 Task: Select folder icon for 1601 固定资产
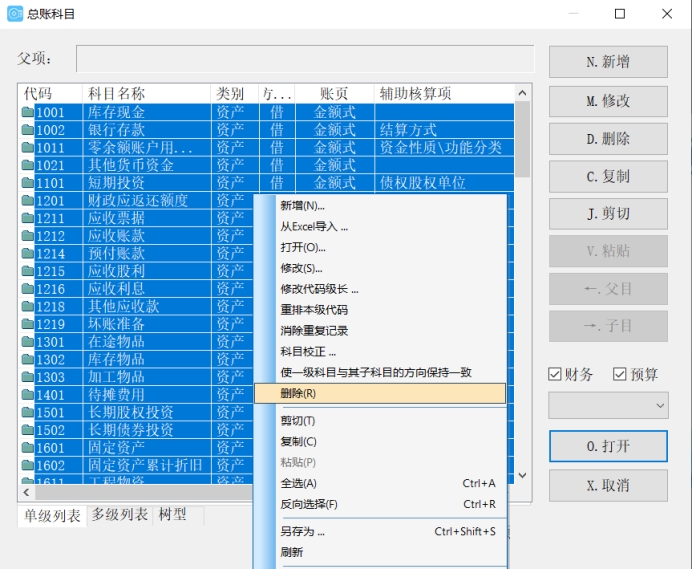(x=28, y=448)
